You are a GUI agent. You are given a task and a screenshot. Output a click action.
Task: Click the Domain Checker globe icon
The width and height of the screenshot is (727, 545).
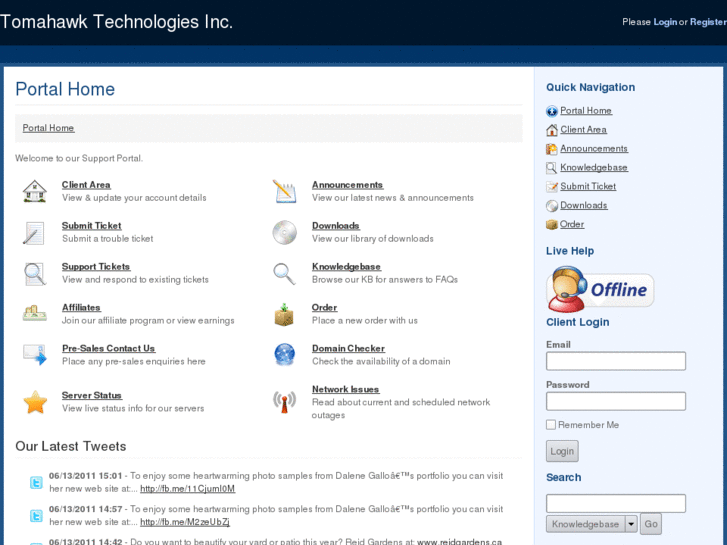click(x=284, y=355)
